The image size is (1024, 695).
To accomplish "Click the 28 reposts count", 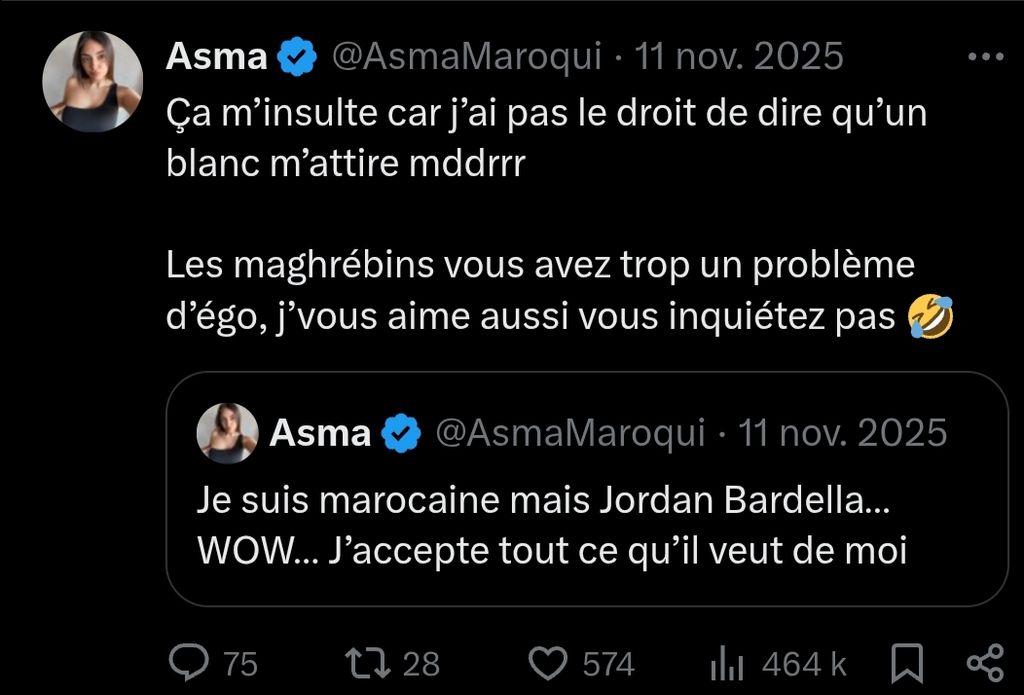I will [x=419, y=664].
